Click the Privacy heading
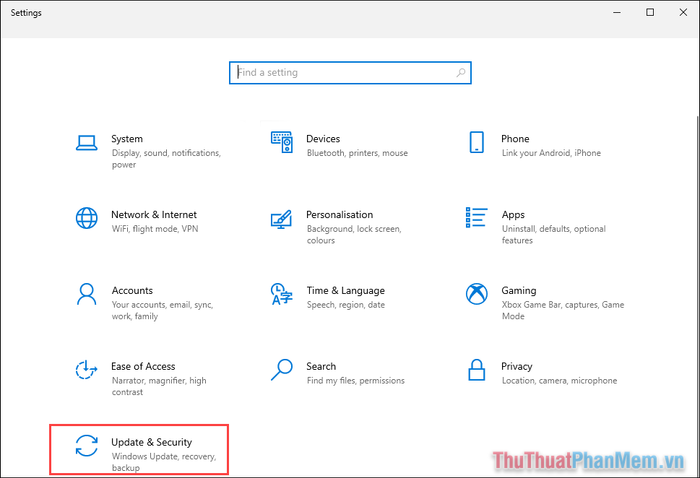The image size is (700, 478). [517, 367]
